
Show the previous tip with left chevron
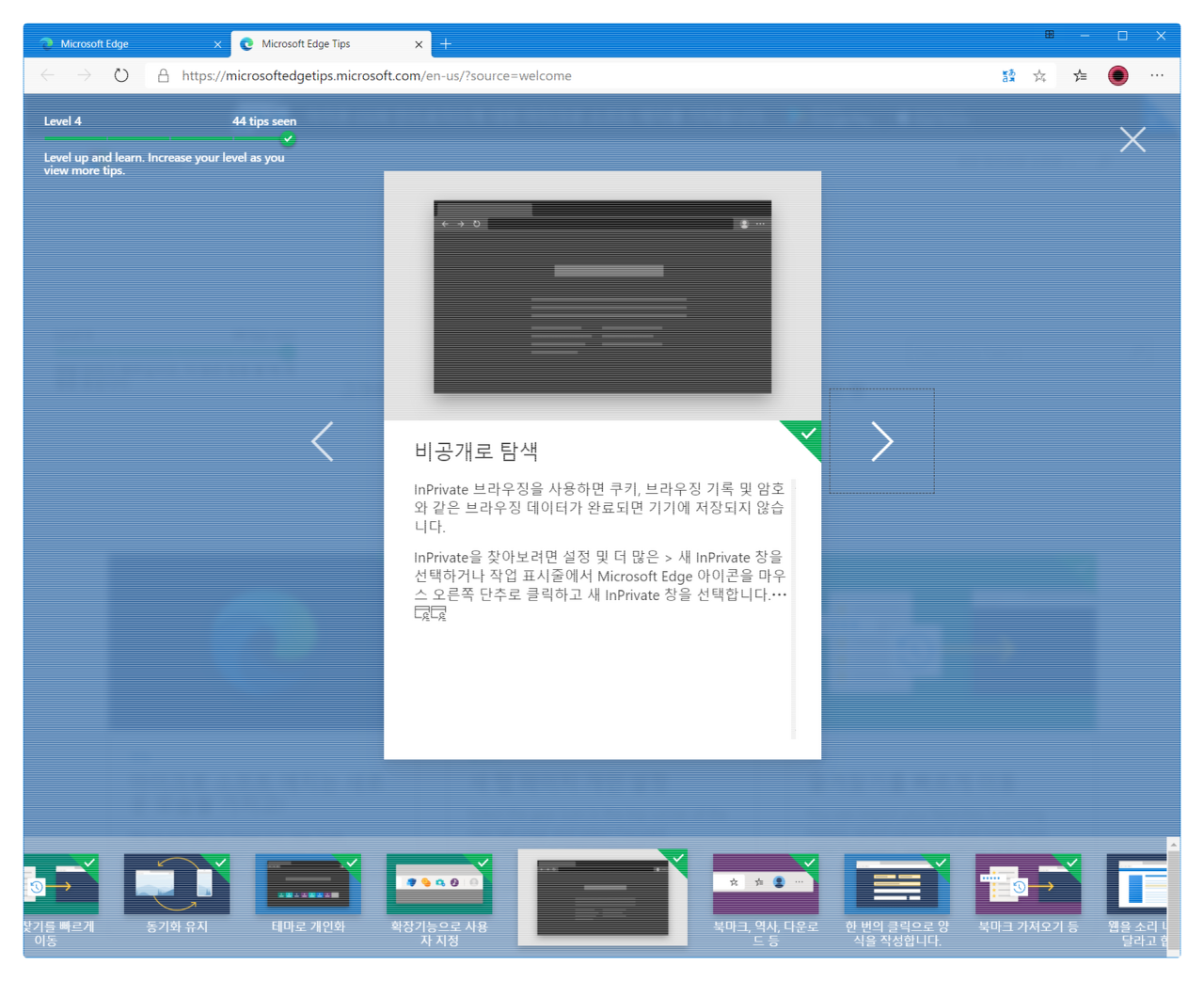(323, 441)
